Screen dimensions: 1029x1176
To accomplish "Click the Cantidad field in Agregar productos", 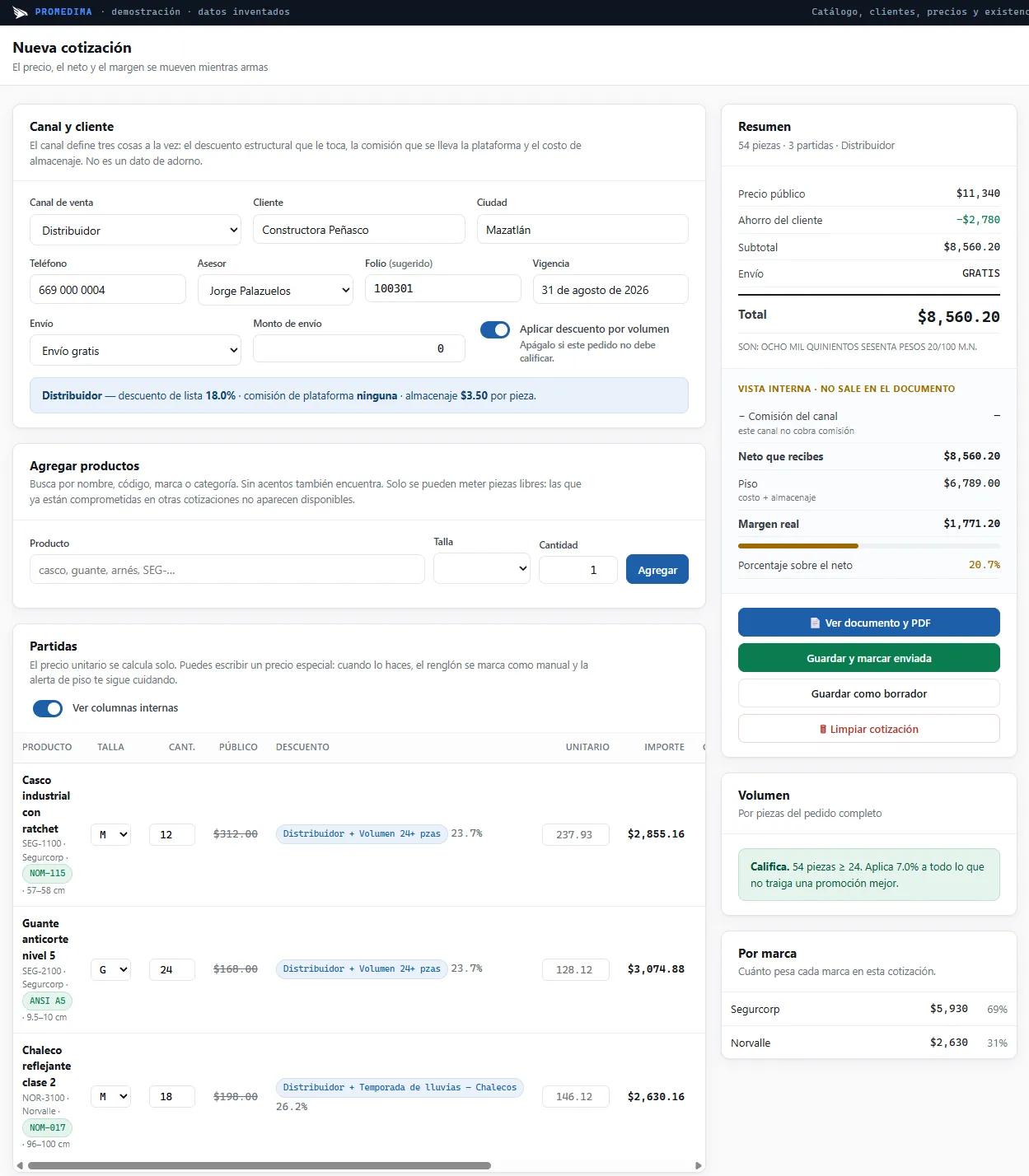I will pyautogui.click(x=578, y=570).
